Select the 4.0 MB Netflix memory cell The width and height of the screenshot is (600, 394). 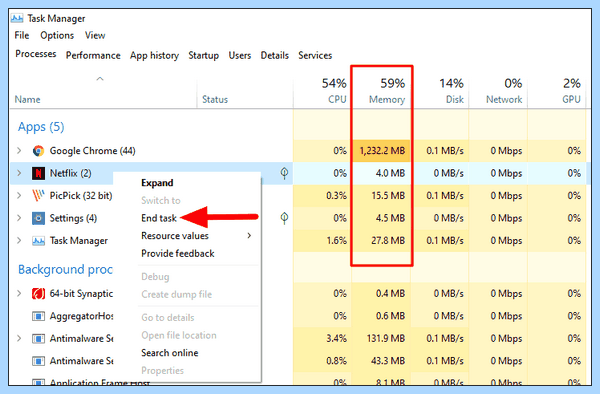(x=382, y=173)
